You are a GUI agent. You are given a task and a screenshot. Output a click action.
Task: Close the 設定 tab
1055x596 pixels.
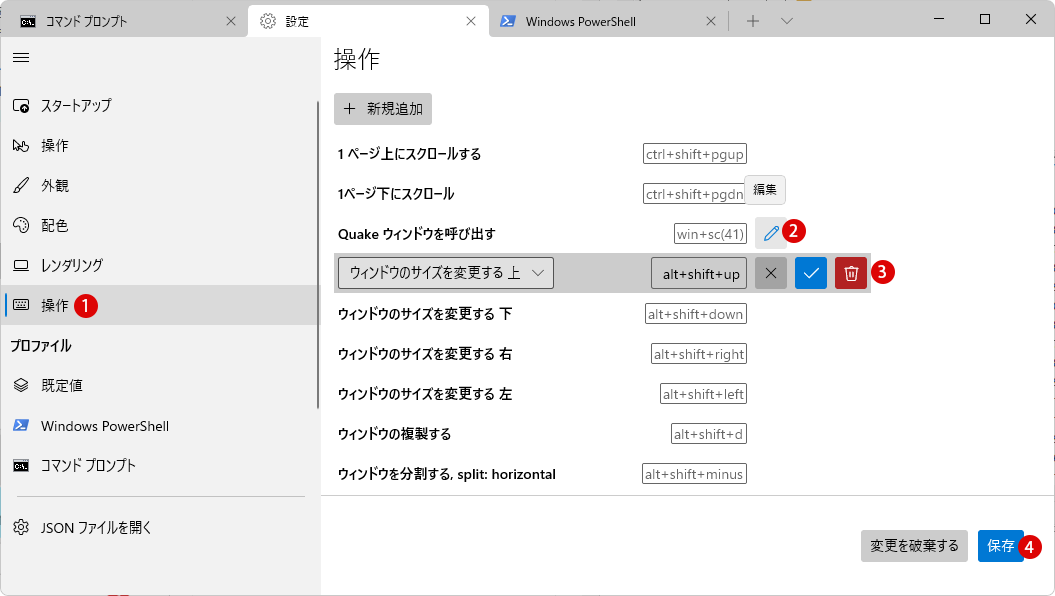click(x=471, y=22)
